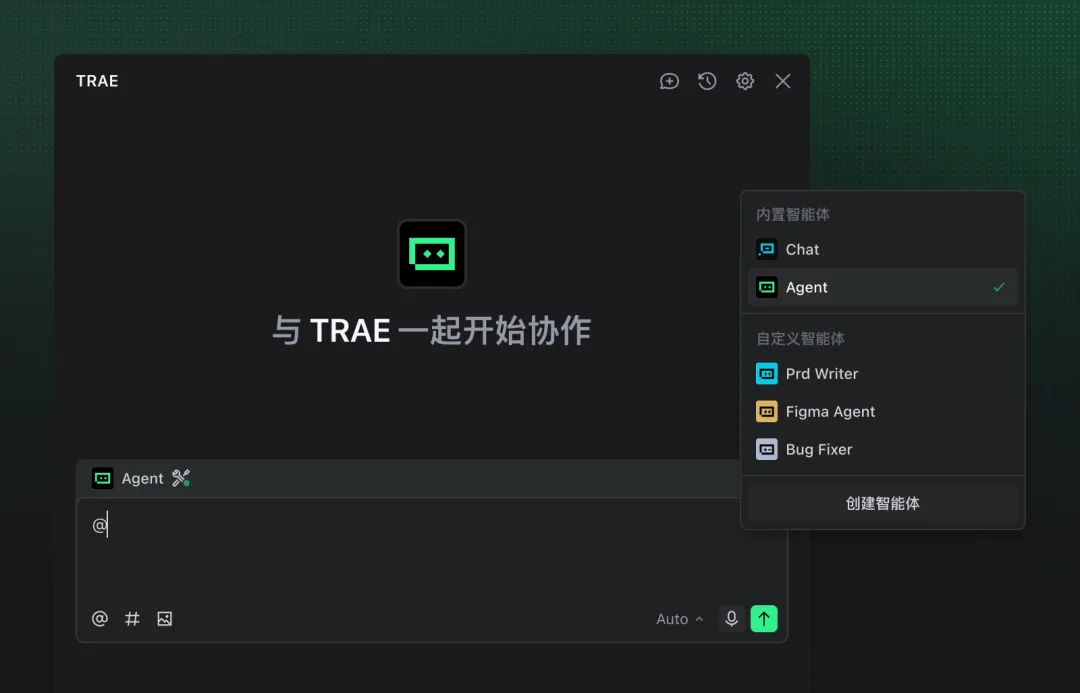Click the 创建智能体 button
The height and width of the screenshot is (693, 1080).
[x=882, y=504]
